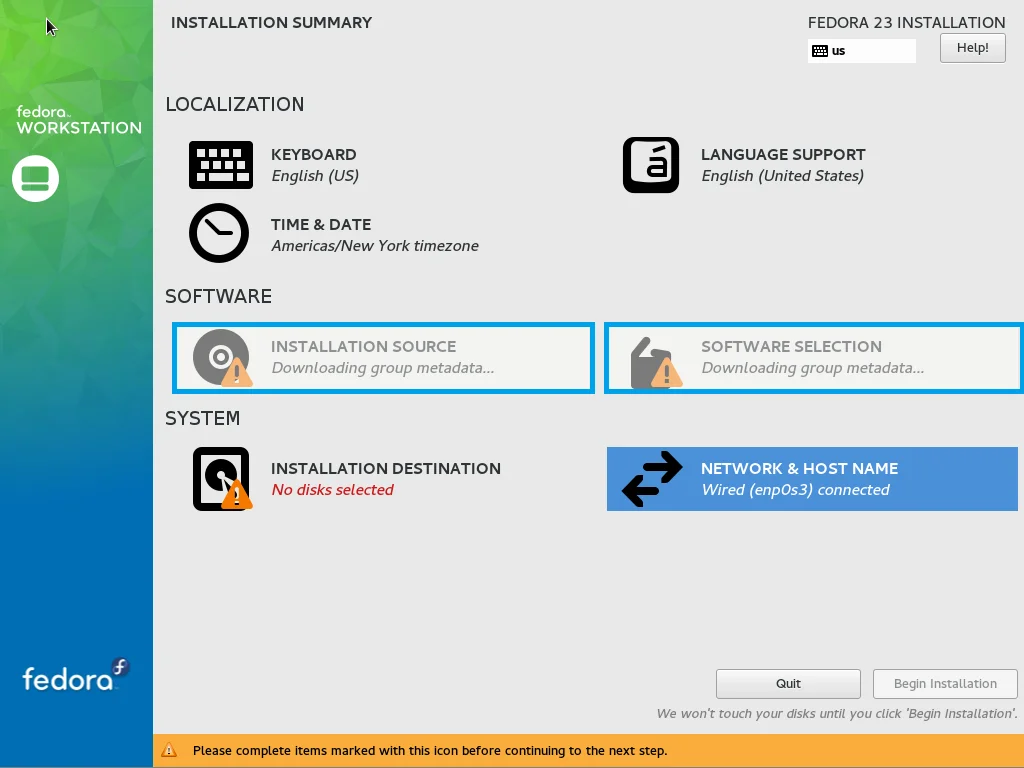
Task: Open the KEYBOARD settings label
Action: point(313,155)
